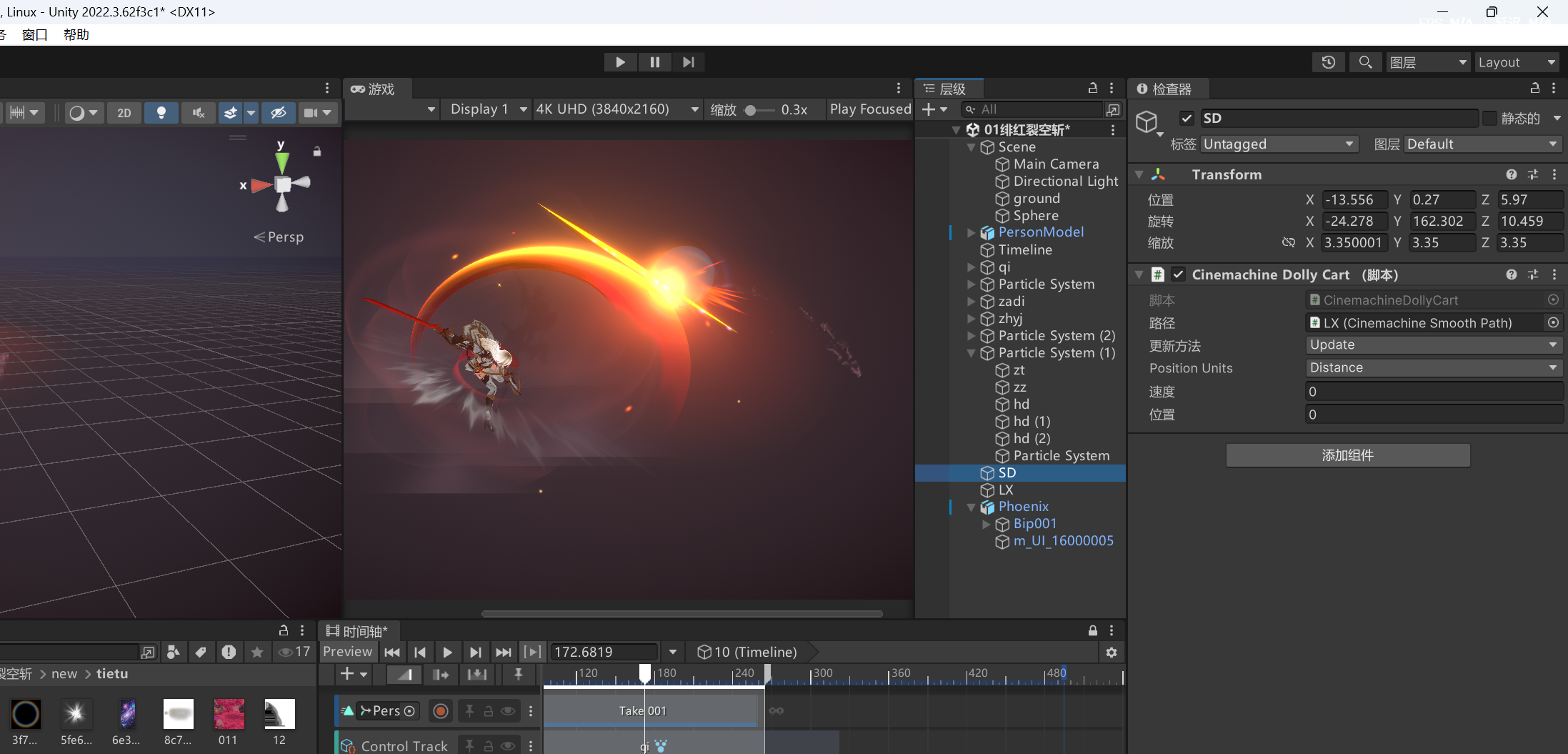
Task: Open Transform preset settings icon
Action: (1533, 174)
